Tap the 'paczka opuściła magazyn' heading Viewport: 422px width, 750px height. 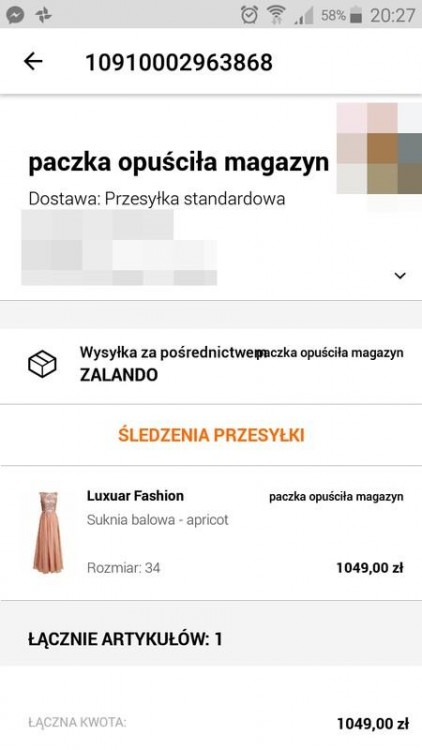click(x=179, y=164)
